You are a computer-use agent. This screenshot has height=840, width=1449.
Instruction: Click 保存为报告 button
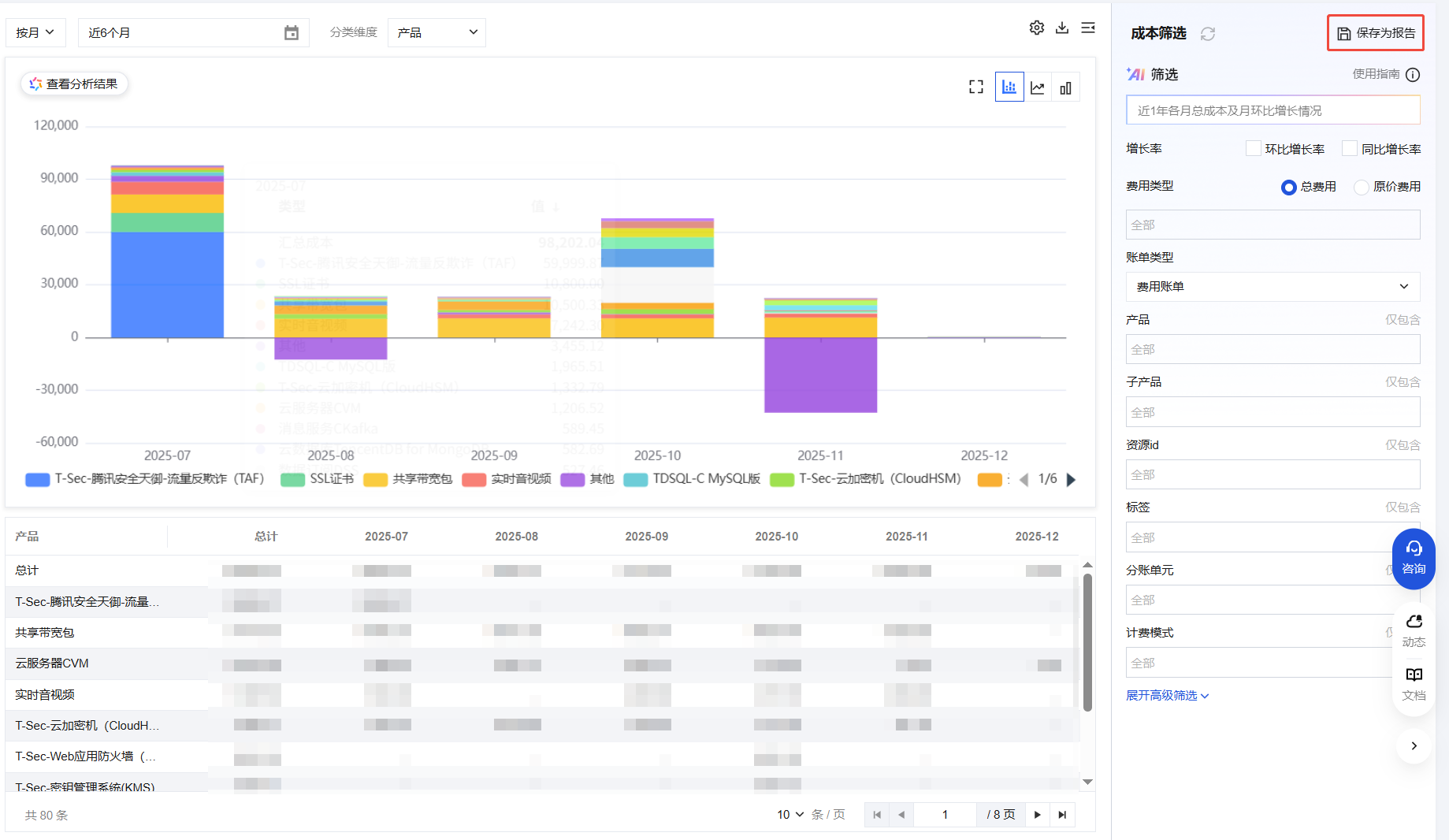click(1376, 33)
